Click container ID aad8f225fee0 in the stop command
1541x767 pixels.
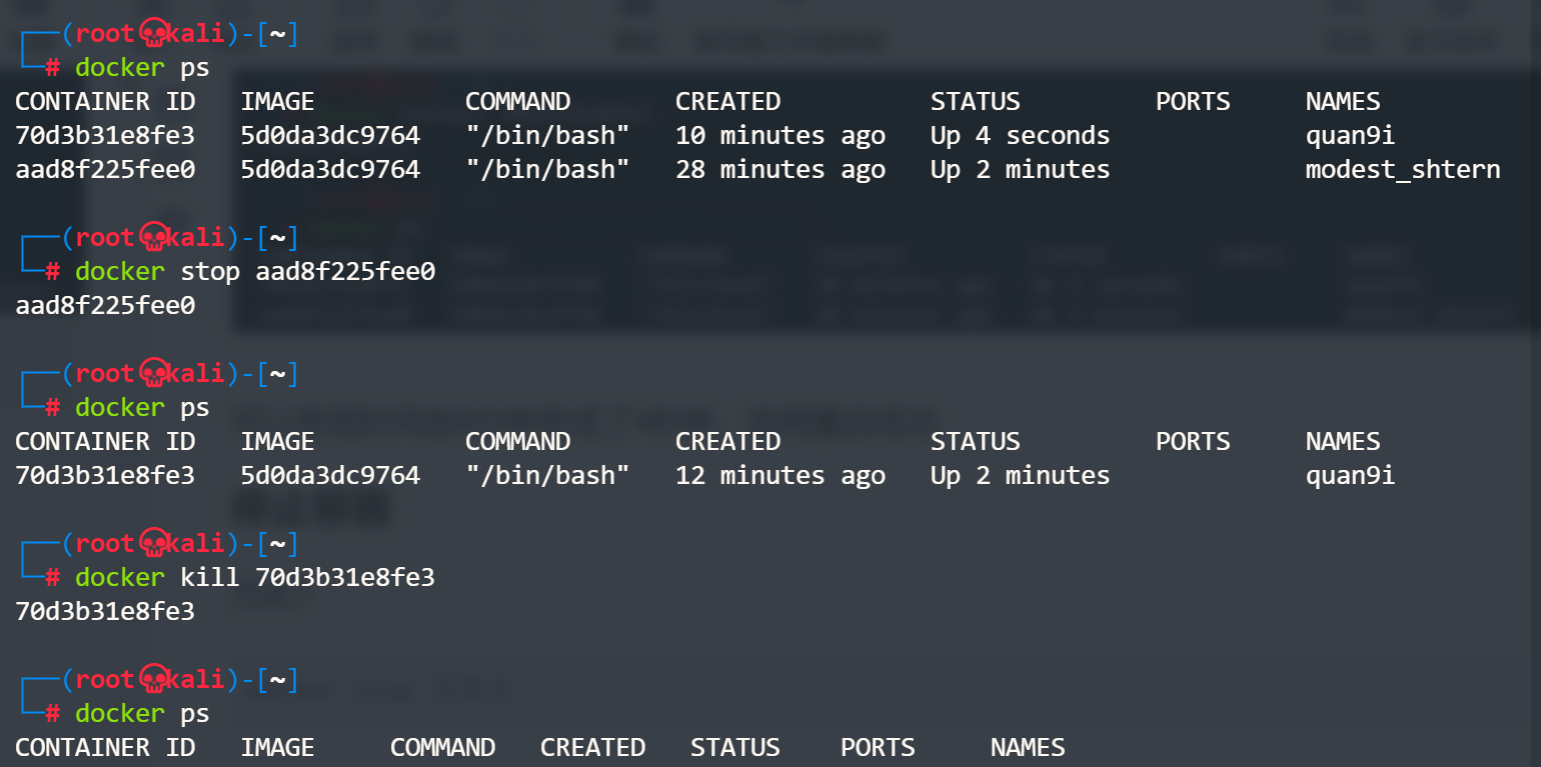pos(345,272)
